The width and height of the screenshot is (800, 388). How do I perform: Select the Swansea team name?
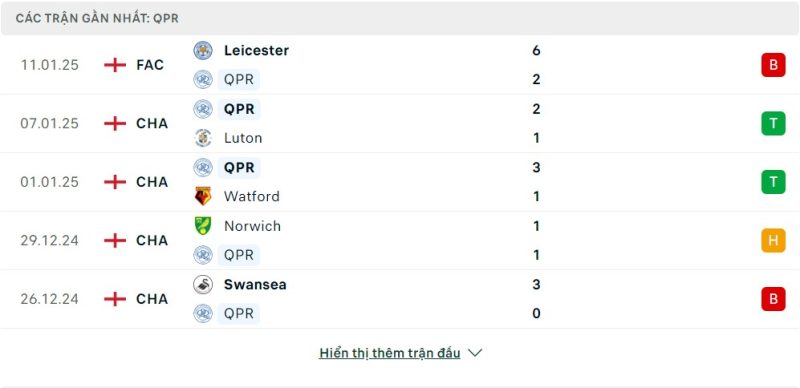(x=255, y=284)
